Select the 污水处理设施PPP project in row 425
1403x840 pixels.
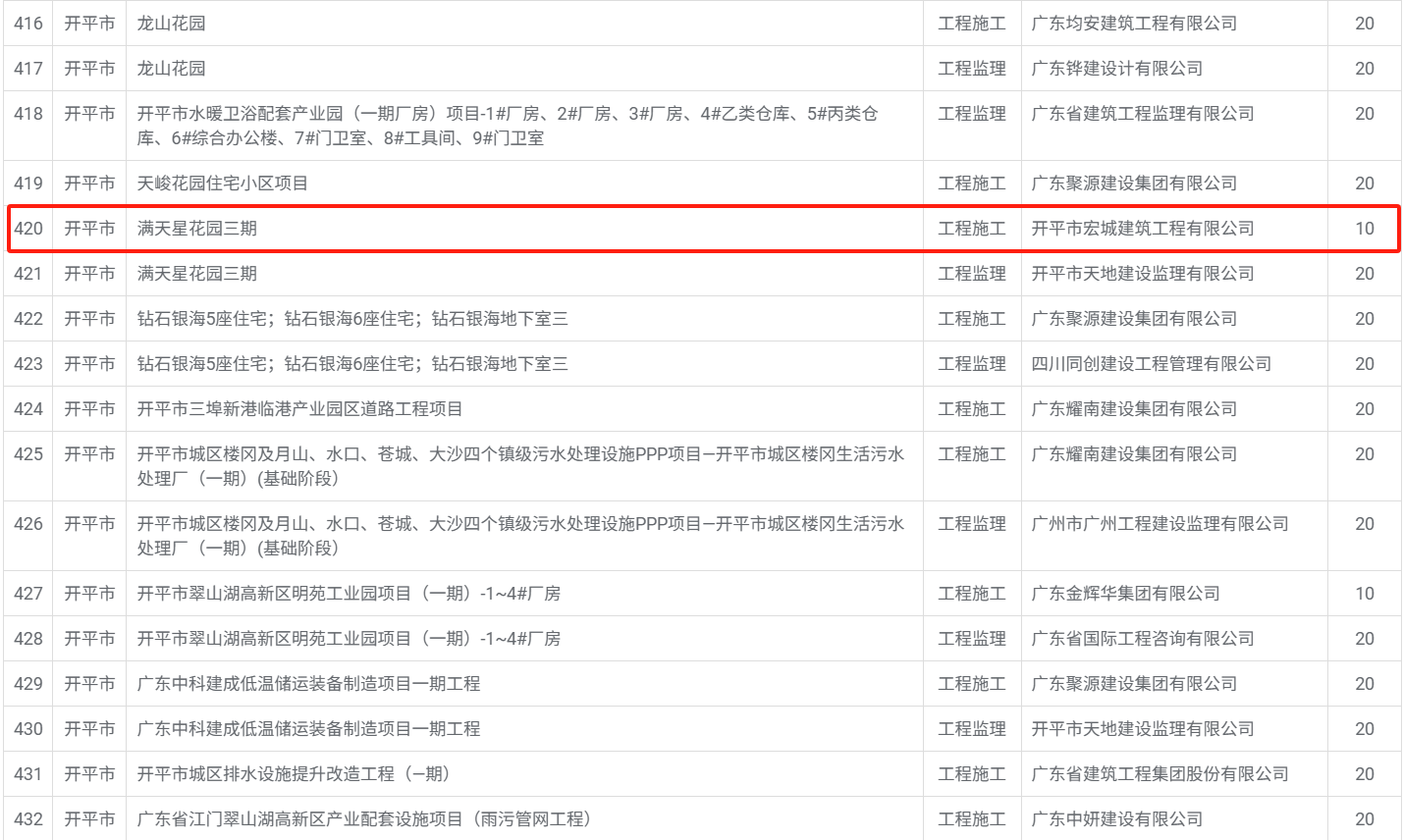[520, 466]
